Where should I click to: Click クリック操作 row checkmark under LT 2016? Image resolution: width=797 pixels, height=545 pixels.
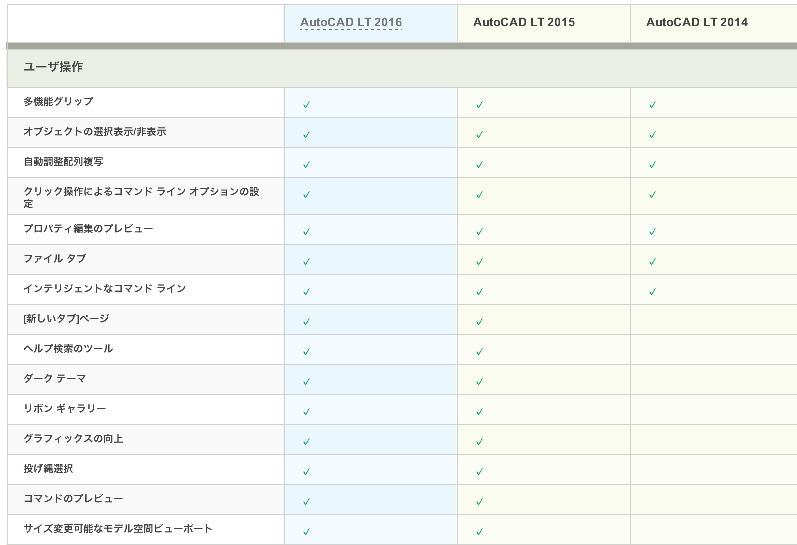point(306,195)
